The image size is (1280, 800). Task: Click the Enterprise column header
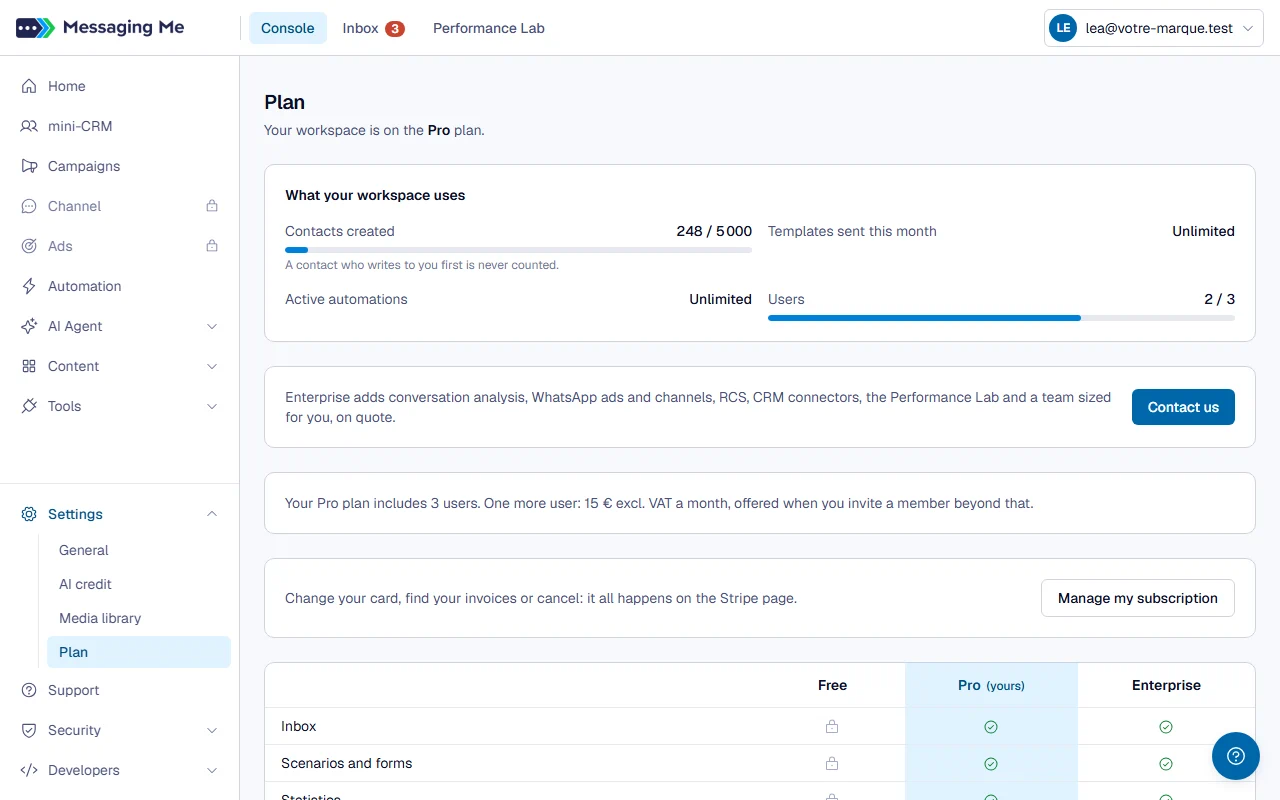point(1166,685)
